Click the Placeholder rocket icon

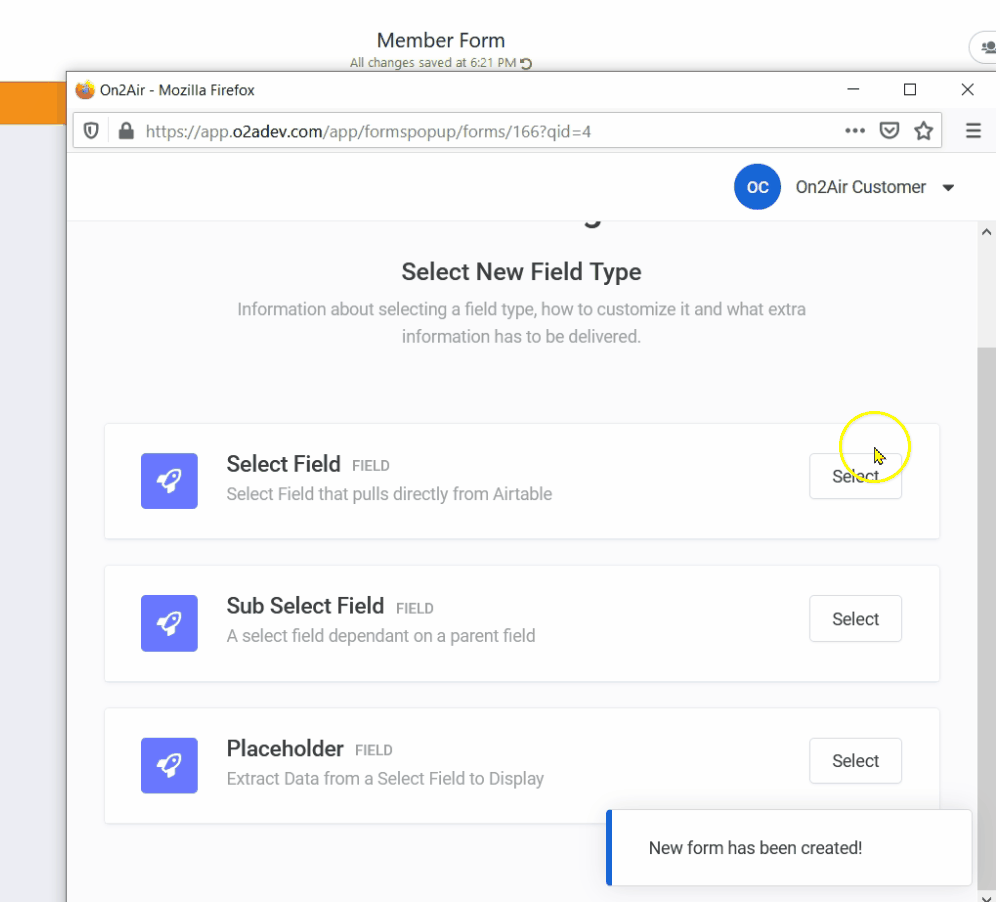169,765
